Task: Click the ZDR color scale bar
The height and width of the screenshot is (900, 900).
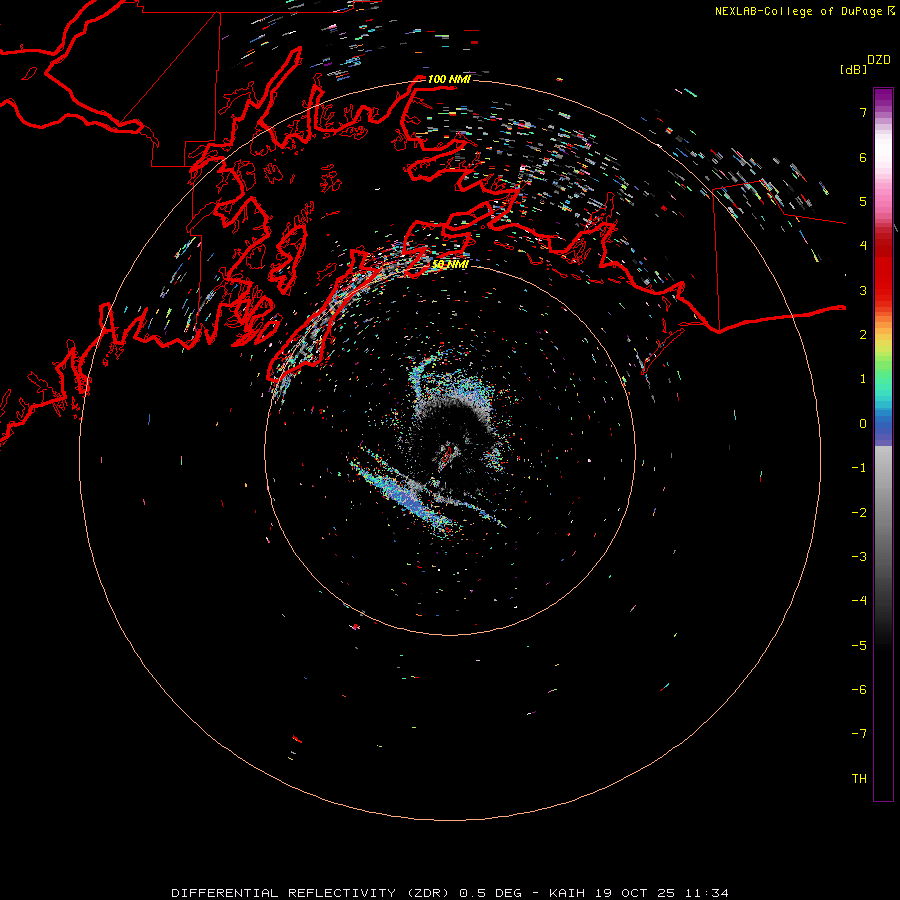Action: point(883,444)
